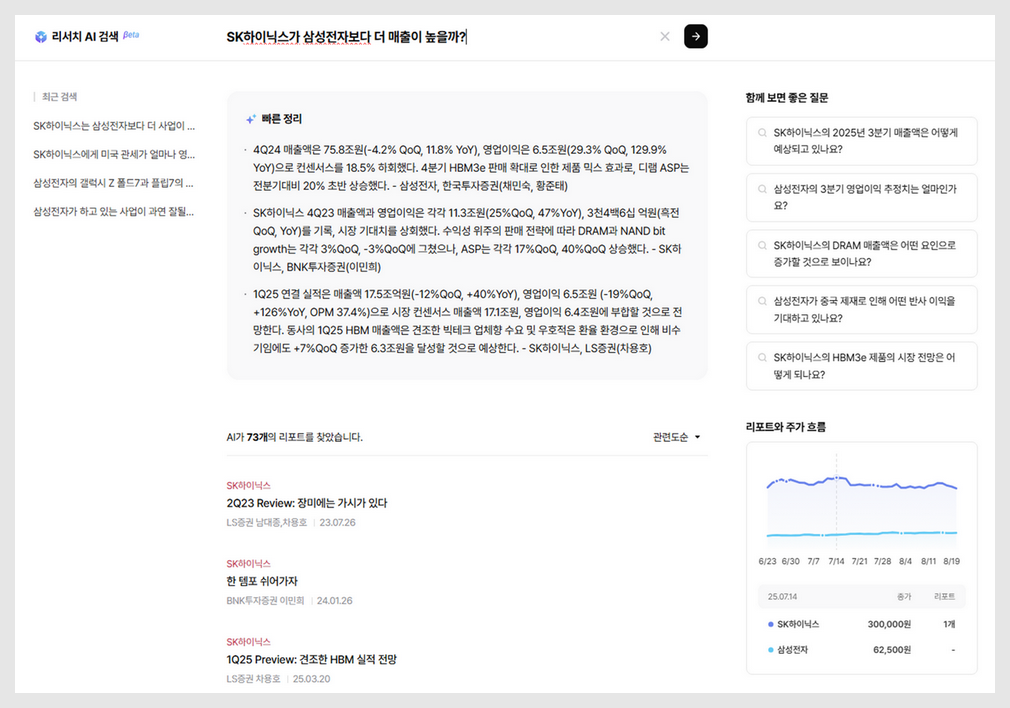Click summary bullet starting 'SK하이닉스 4Q23 매출액과'

466,240
